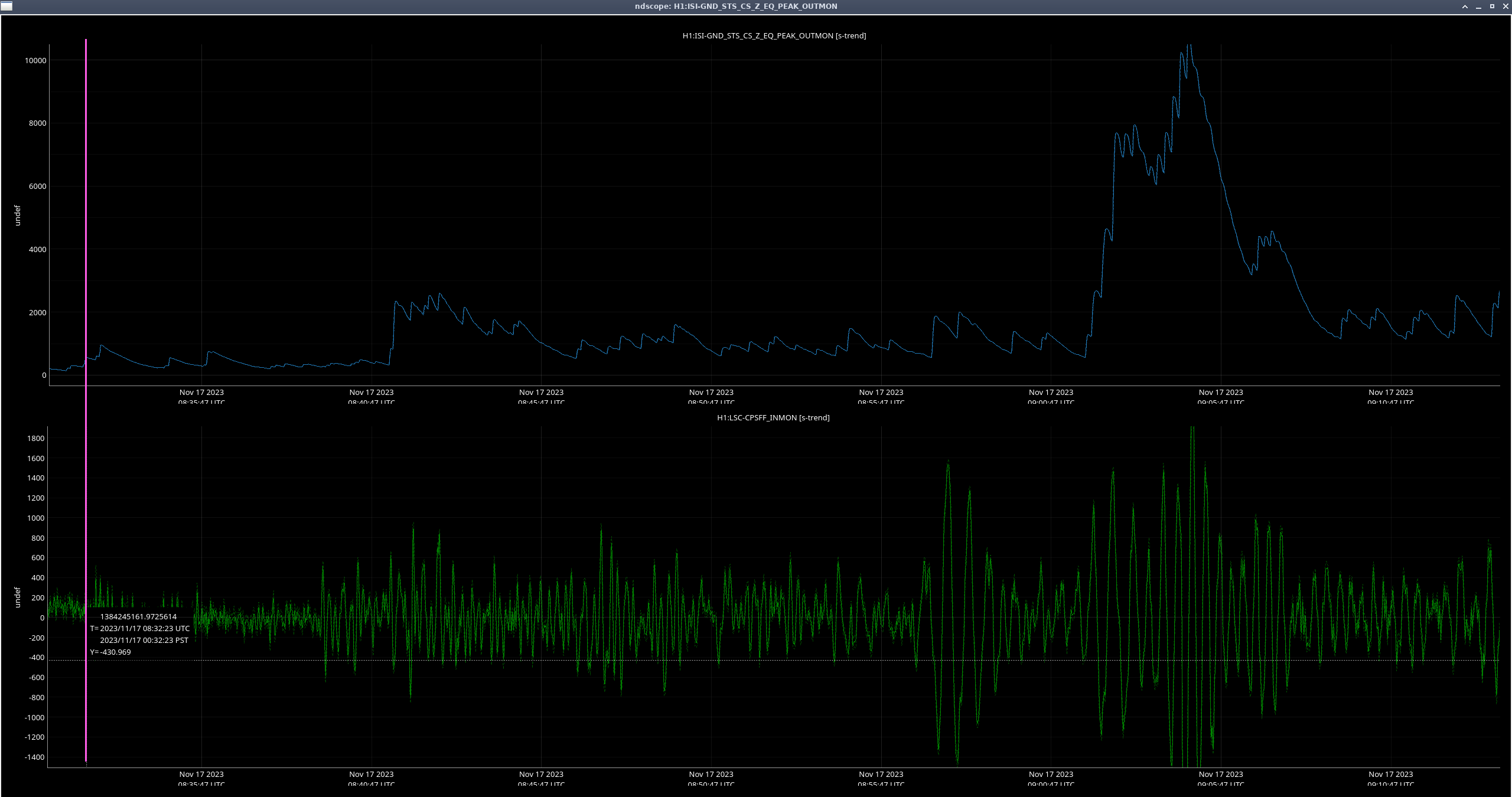The height and width of the screenshot is (797, 1512).
Task: Click the 10000 tick on the top Y axis
Action: point(35,60)
